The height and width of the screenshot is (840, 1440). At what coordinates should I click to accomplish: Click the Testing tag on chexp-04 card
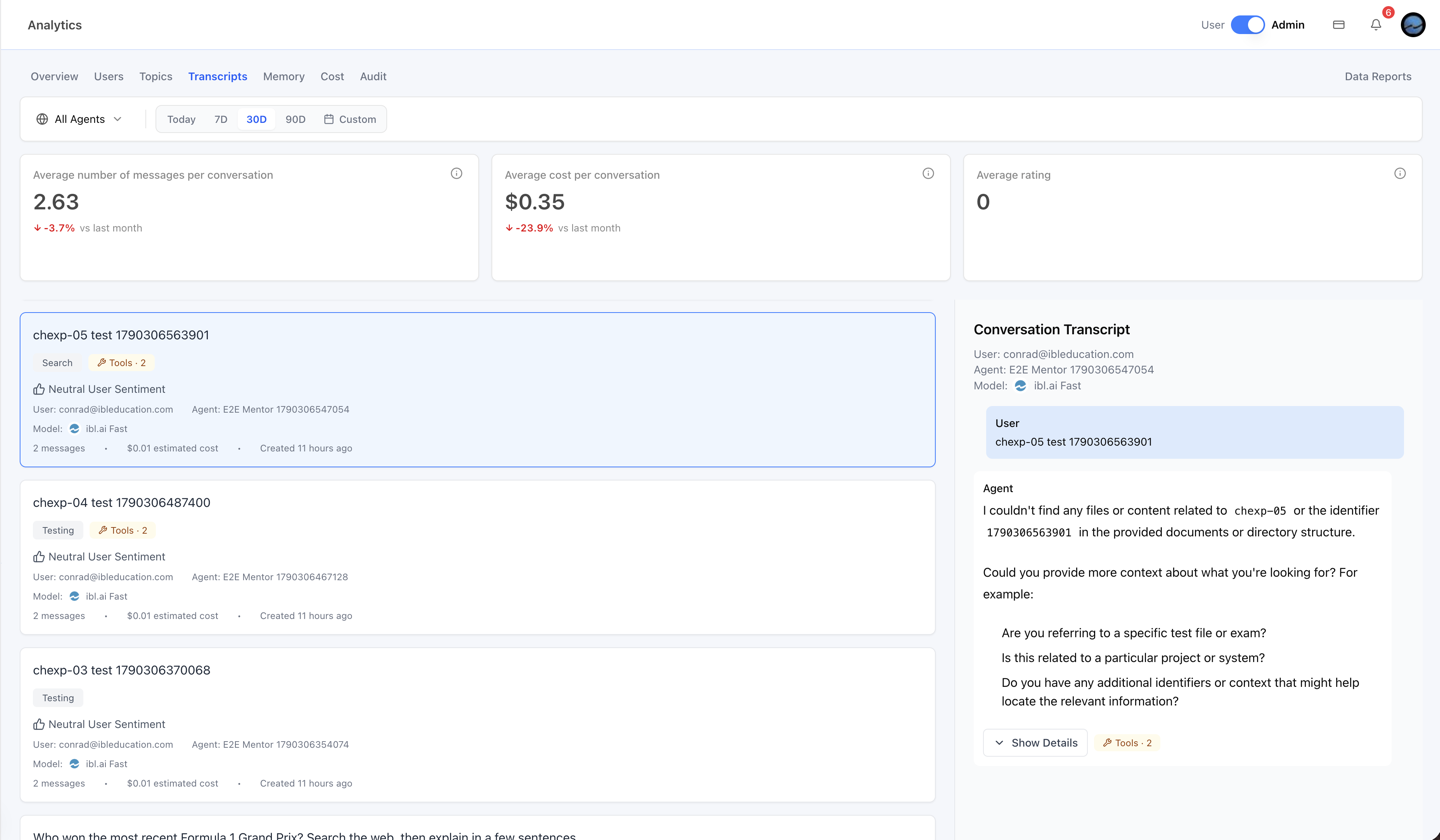pyautogui.click(x=58, y=531)
